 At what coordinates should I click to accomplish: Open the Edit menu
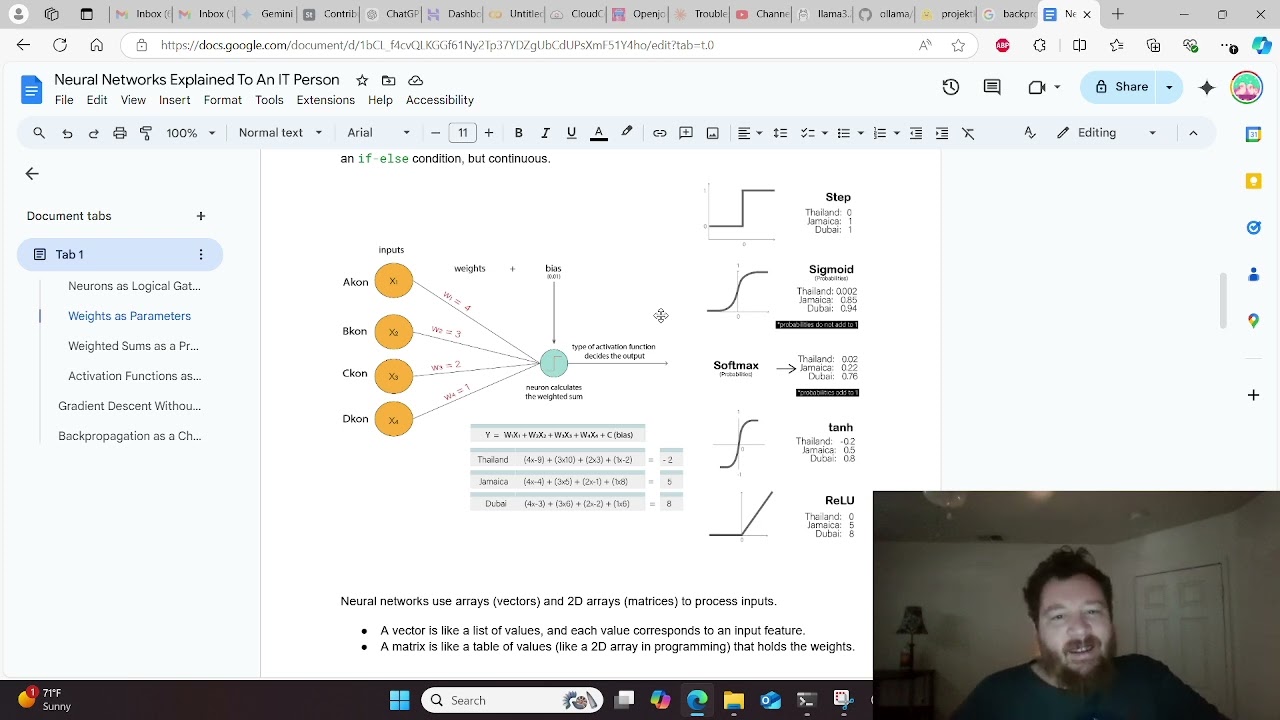click(97, 100)
